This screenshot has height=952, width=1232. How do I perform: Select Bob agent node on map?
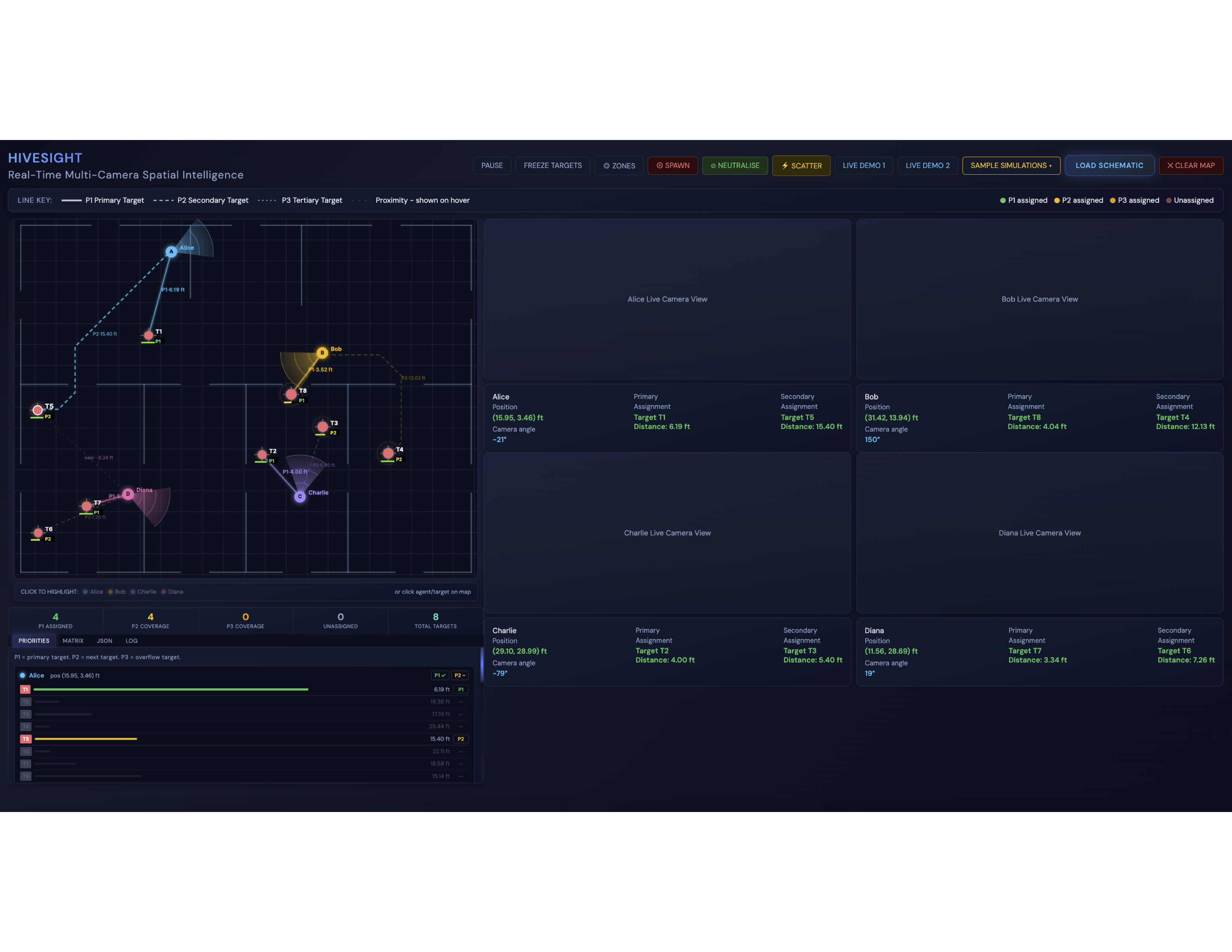tap(322, 352)
